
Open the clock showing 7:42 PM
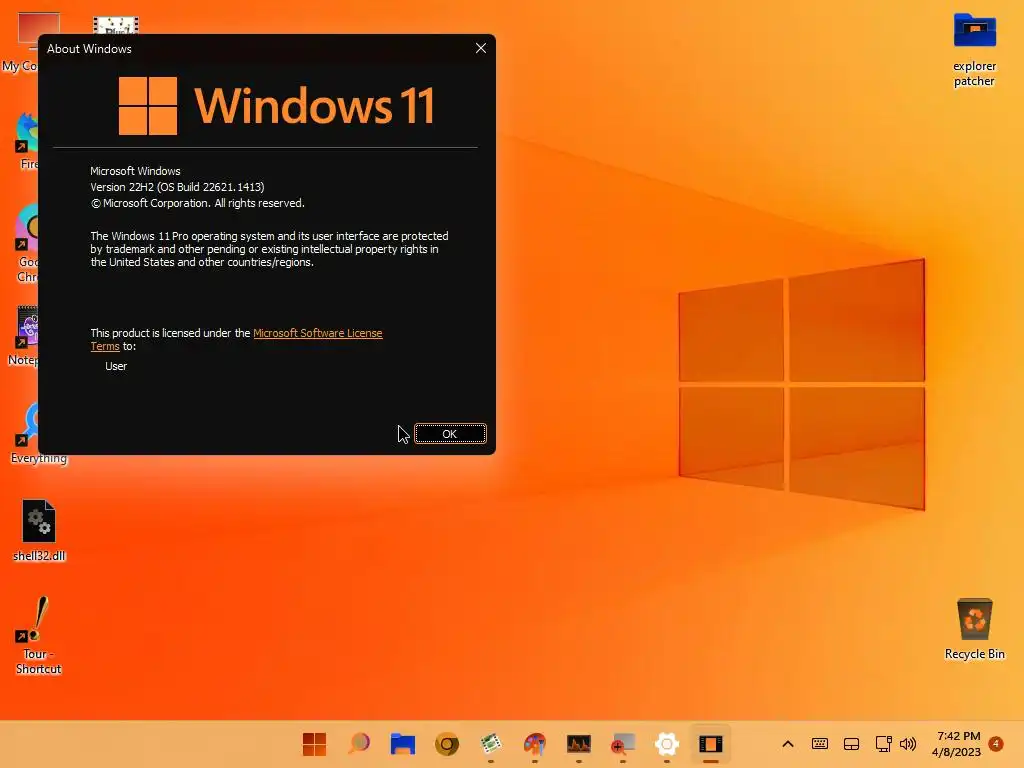(x=957, y=744)
